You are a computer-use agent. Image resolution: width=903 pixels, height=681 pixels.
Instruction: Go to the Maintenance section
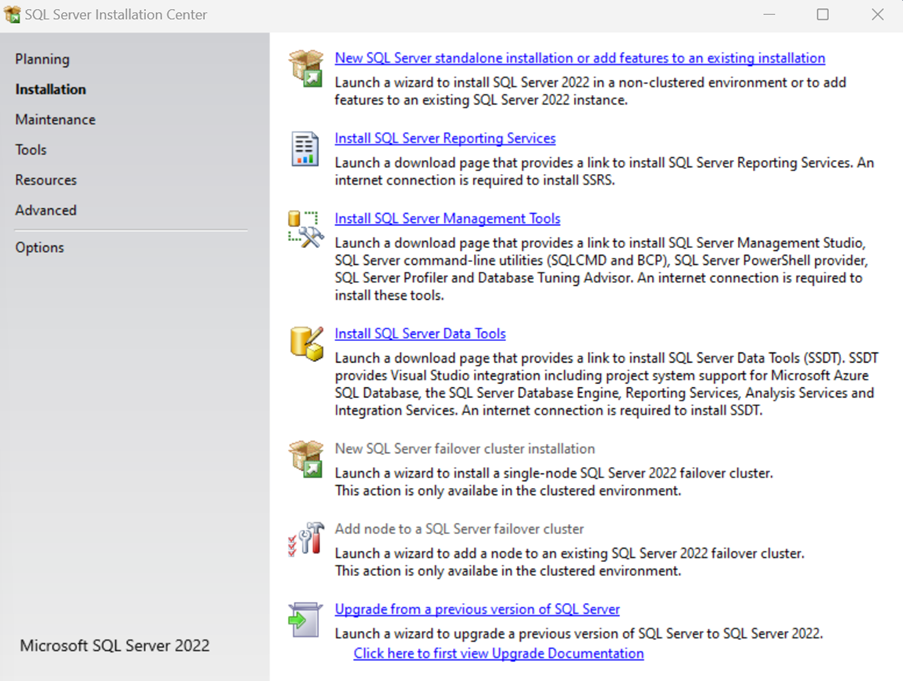(x=55, y=119)
